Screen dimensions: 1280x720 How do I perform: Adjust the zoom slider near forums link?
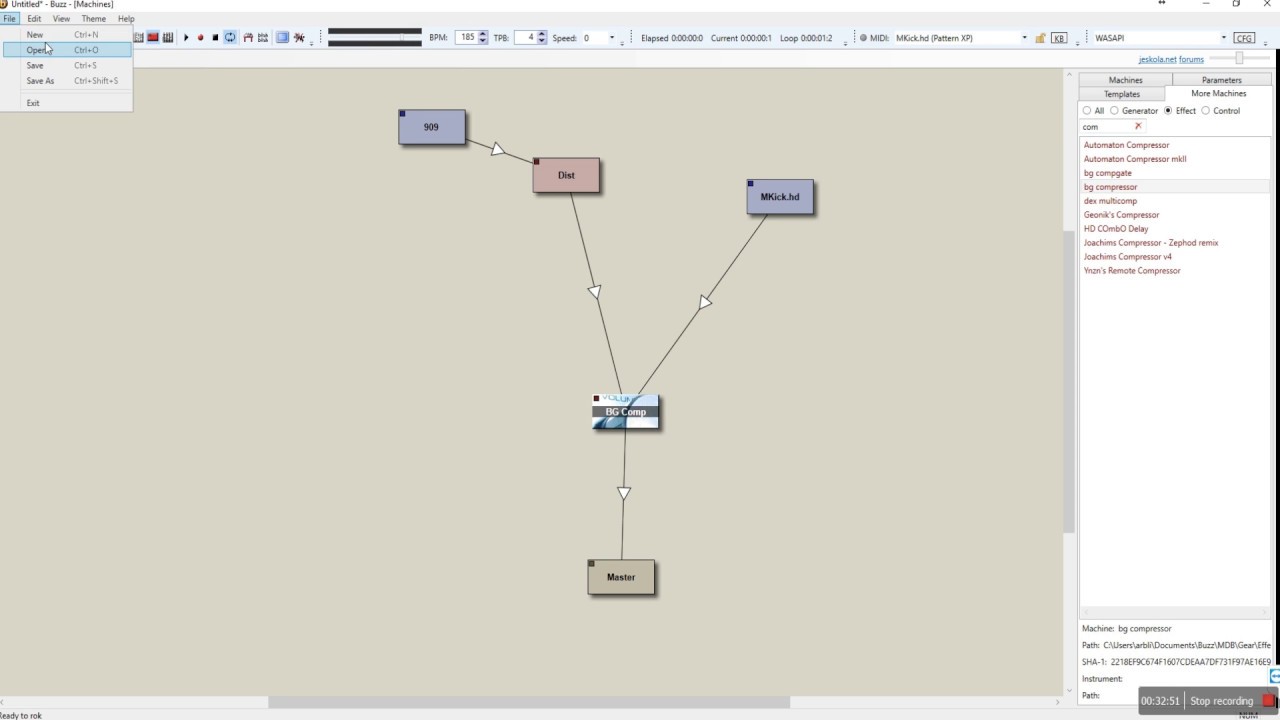1239,58
